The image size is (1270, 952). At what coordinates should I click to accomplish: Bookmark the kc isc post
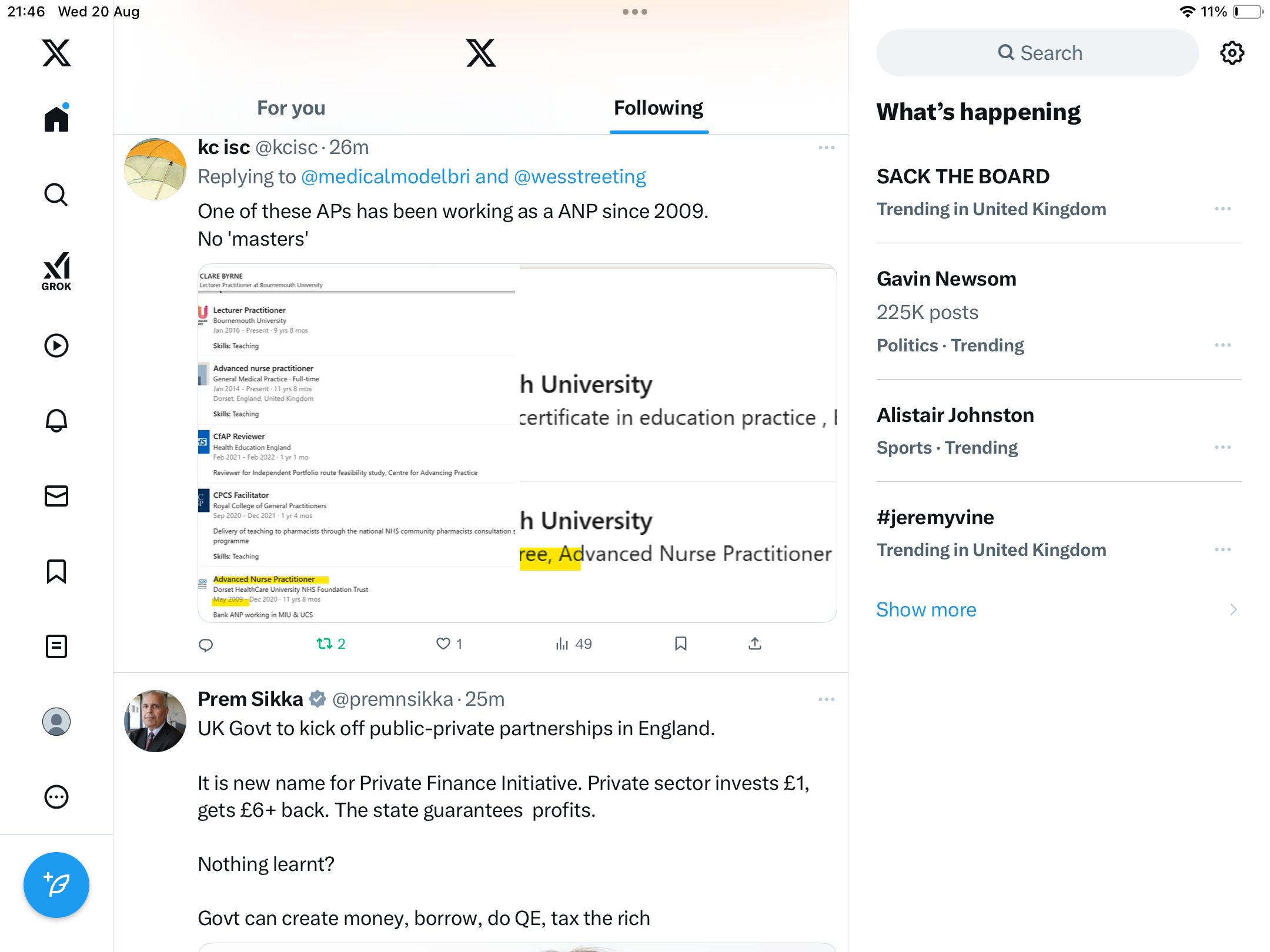coord(681,644)
